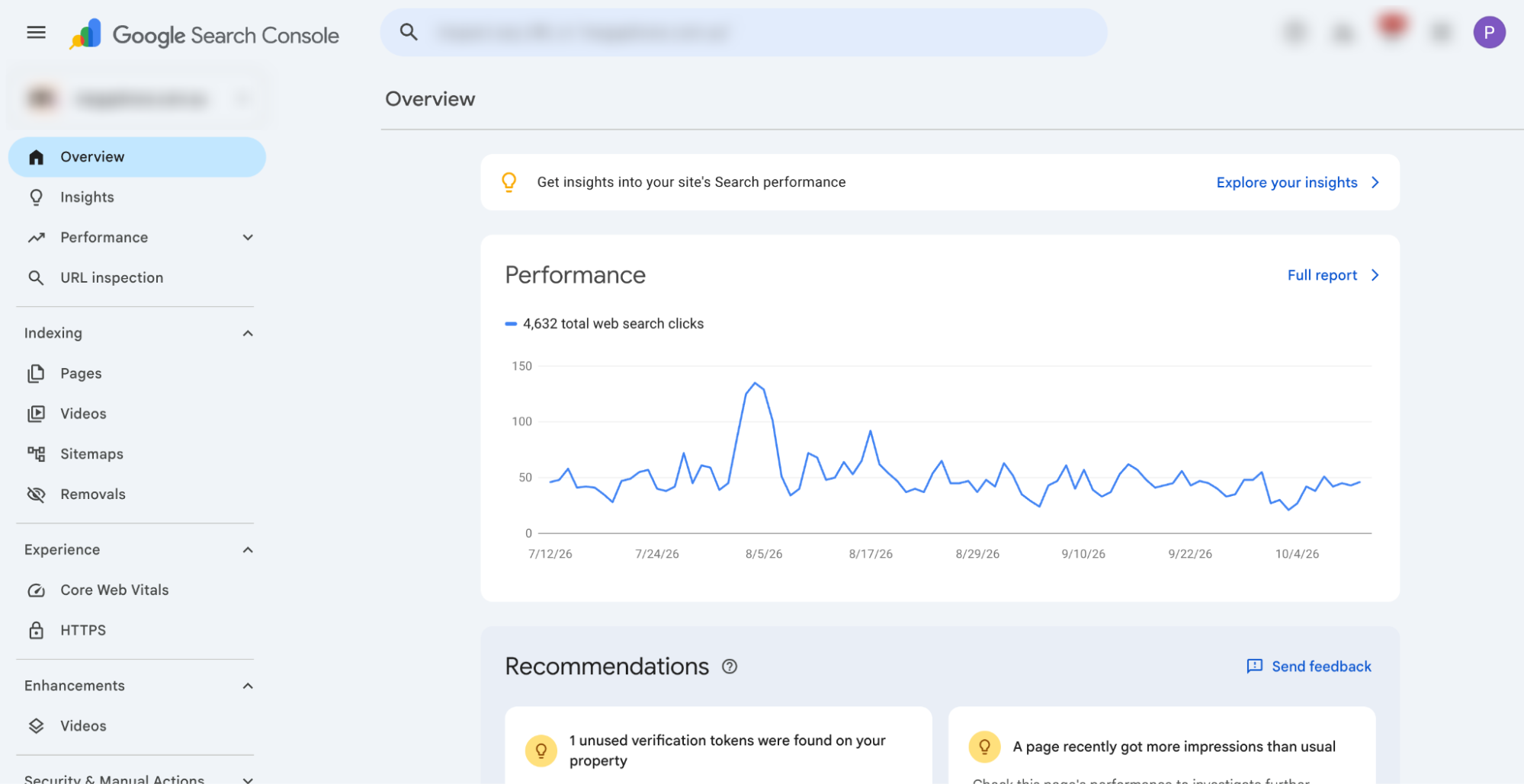This screenshot has height=784, width=1524.
Task: Click Send feedback button
Action: pos(1308,667)
